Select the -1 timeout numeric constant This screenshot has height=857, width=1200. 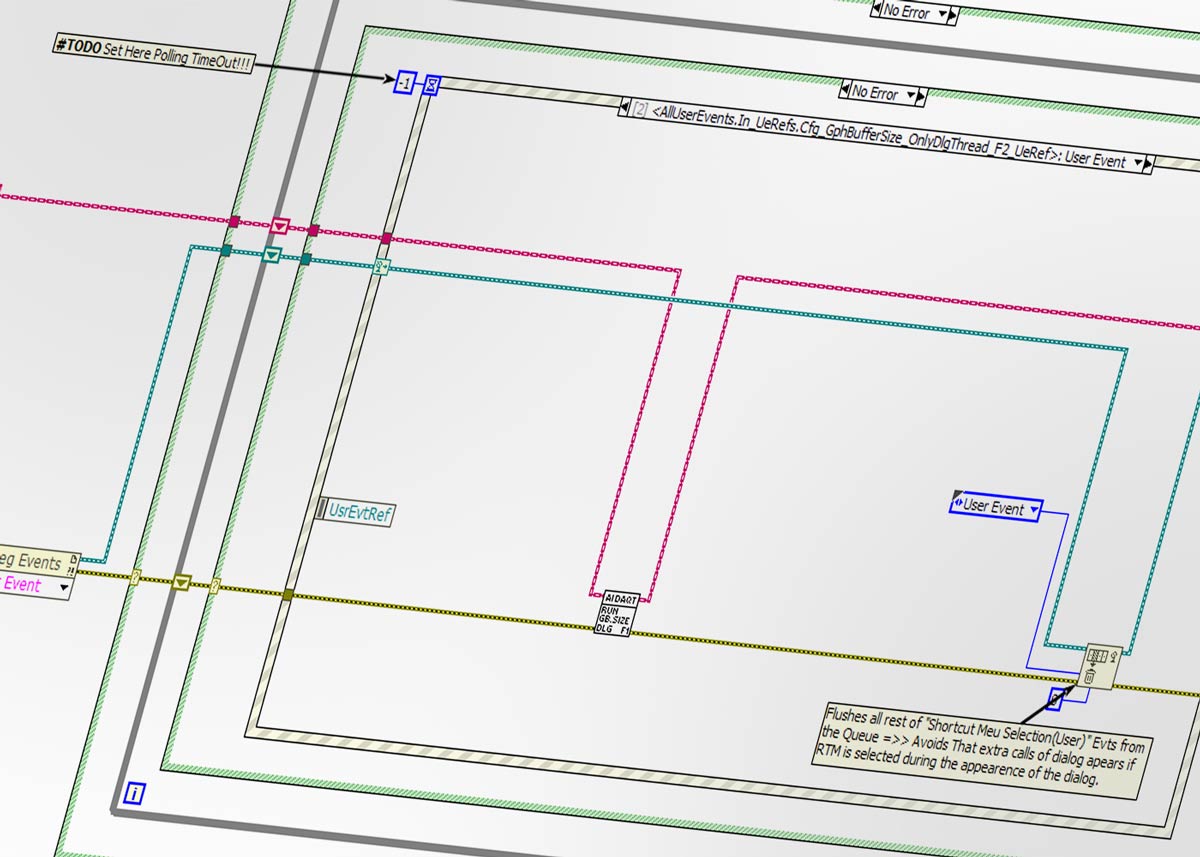(404, 83)
